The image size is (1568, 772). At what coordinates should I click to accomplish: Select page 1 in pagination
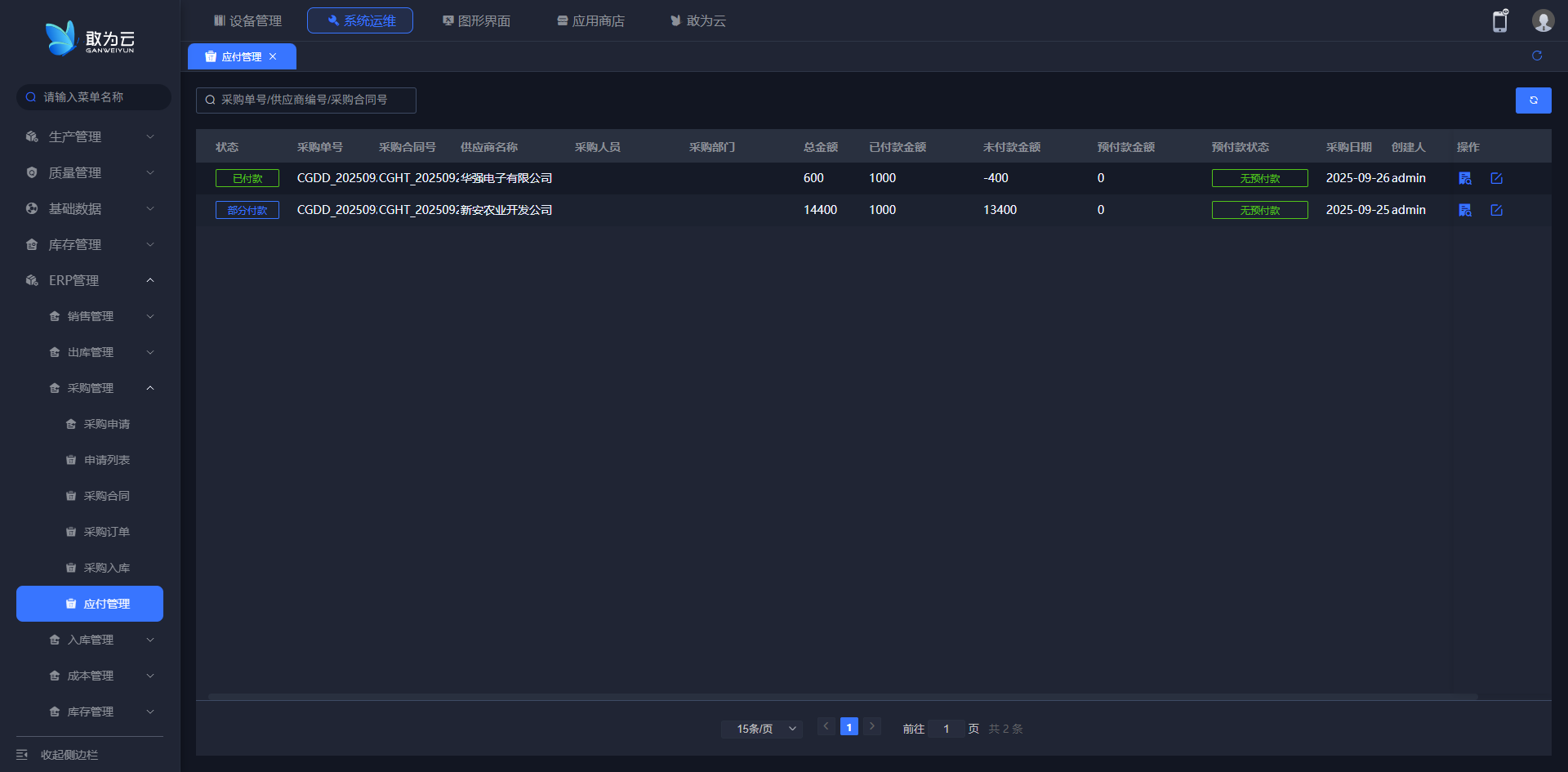pyautogui.click(x=849, y=727)
